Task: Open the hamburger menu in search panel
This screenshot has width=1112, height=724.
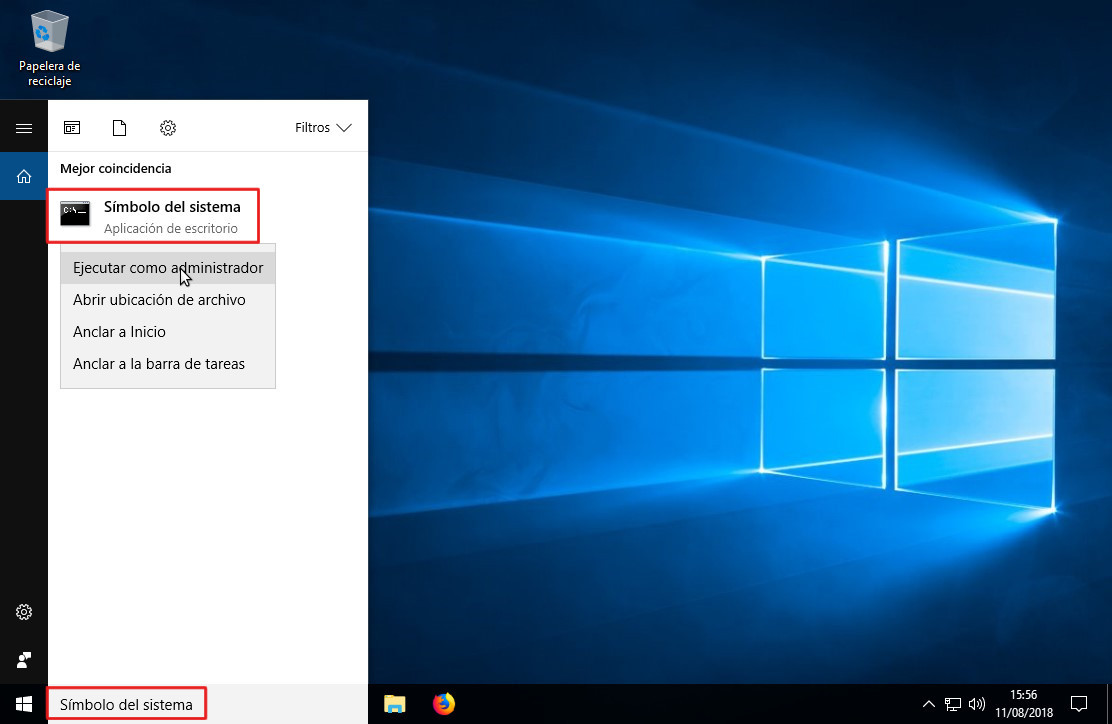Action: point(24,128)
